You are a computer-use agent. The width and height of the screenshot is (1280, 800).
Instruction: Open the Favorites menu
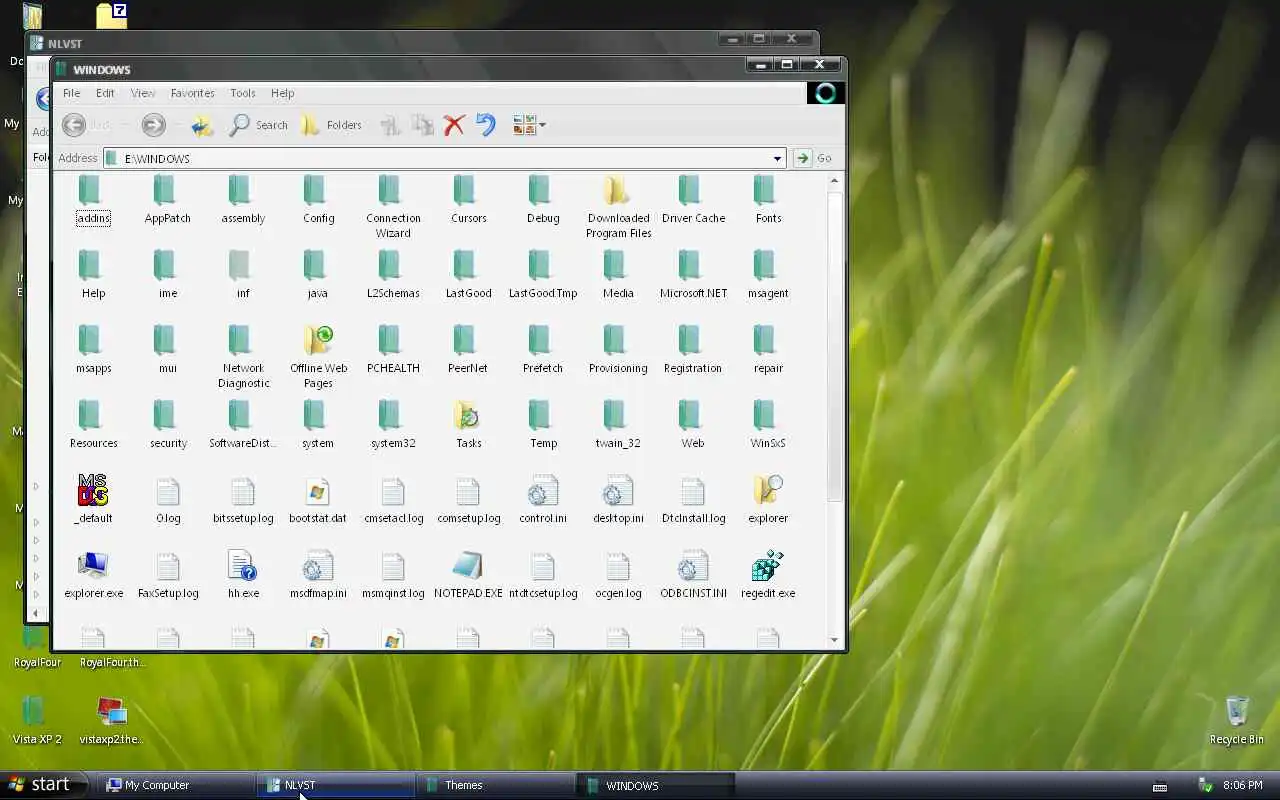click(x=192, y=93)
